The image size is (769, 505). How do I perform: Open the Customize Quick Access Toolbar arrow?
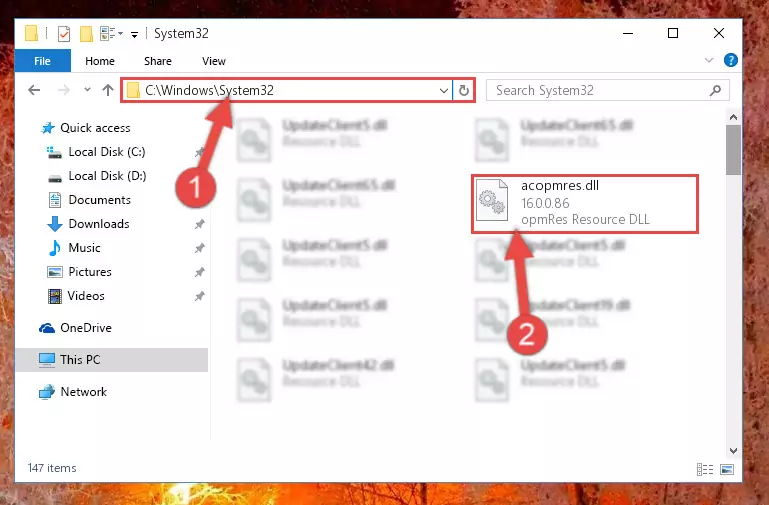(134, 34)
